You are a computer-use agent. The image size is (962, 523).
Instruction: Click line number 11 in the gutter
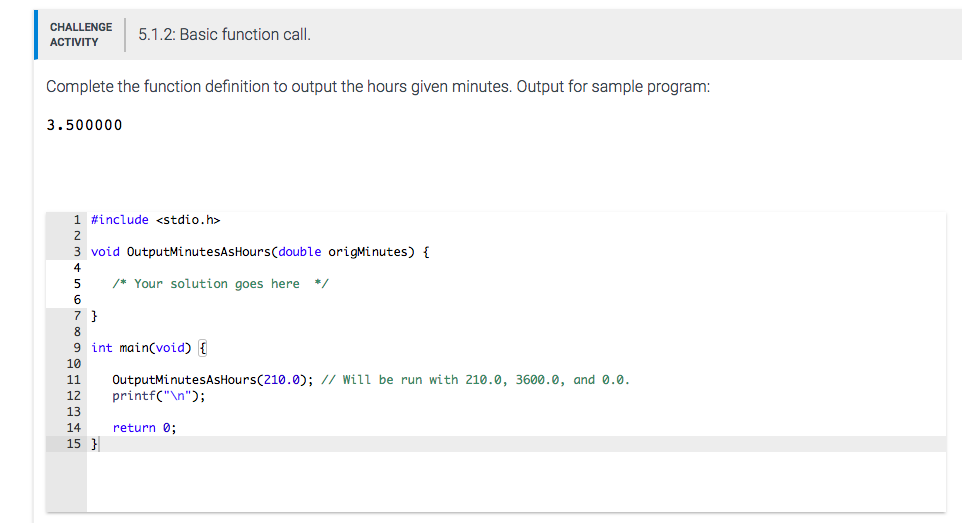(74, 379)
